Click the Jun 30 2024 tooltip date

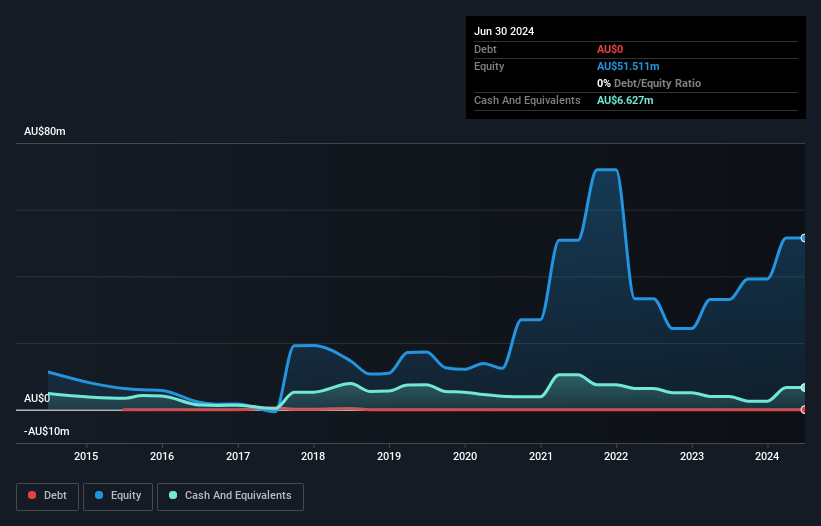tap(504, 31)
